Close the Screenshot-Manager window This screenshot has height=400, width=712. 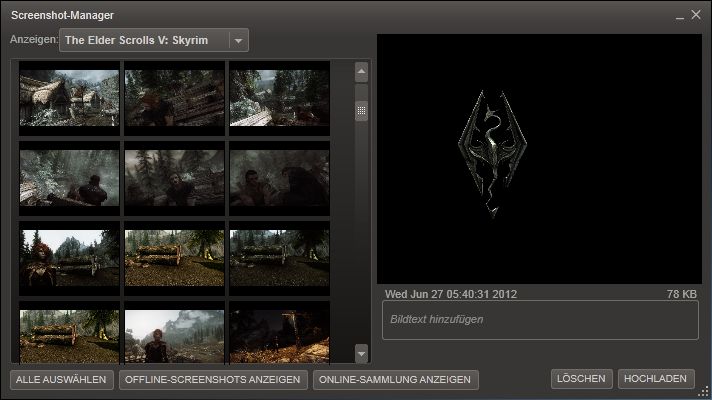click(696, 15)
